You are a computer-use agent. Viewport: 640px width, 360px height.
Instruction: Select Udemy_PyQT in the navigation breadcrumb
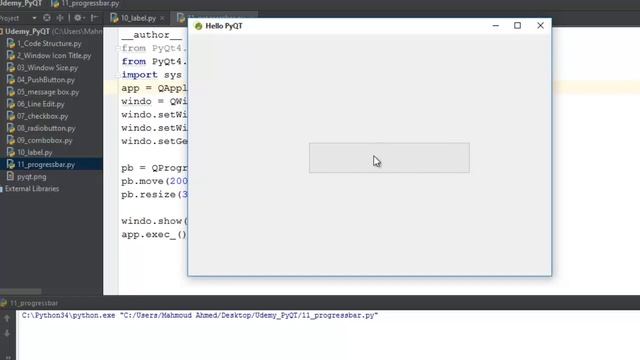click(21, 4)
